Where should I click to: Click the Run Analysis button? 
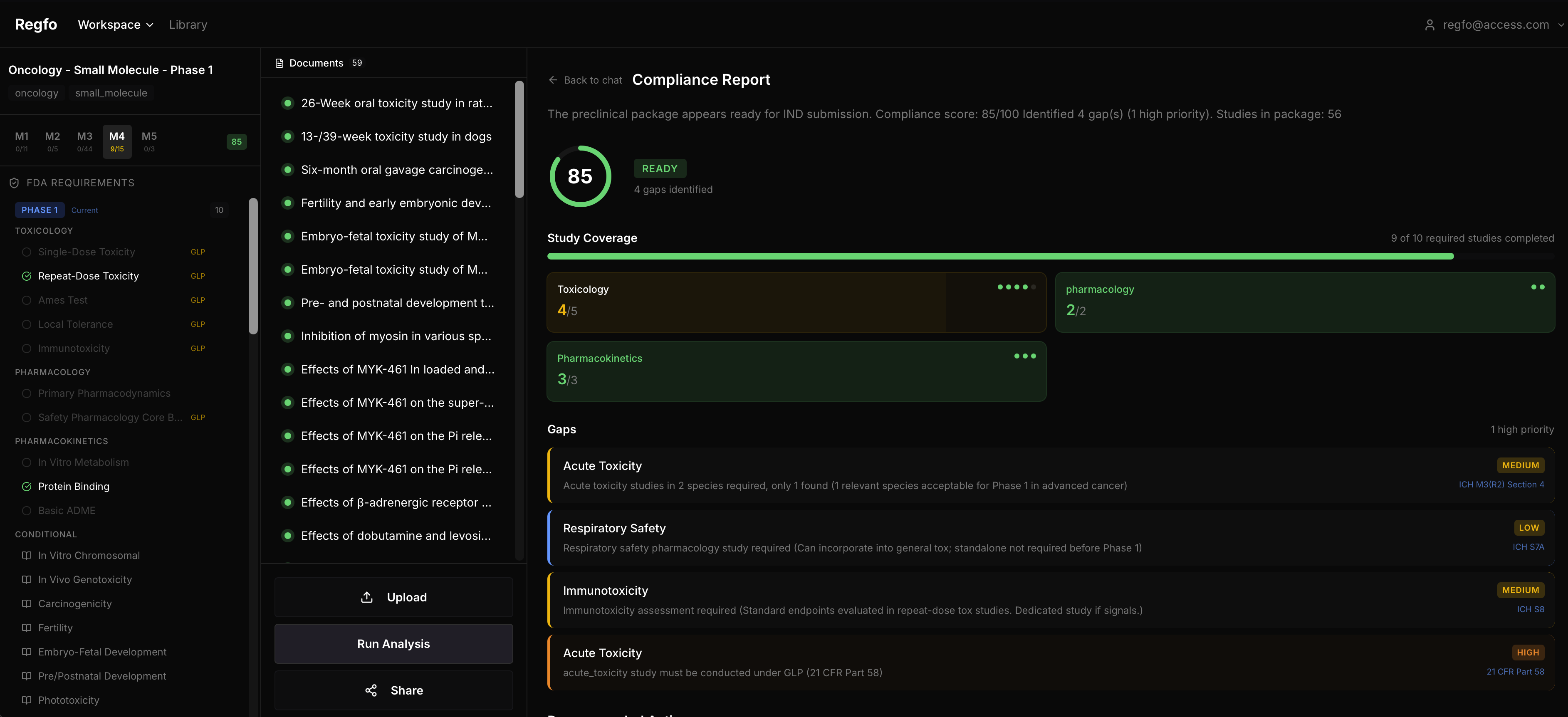(x=393, y=644)
